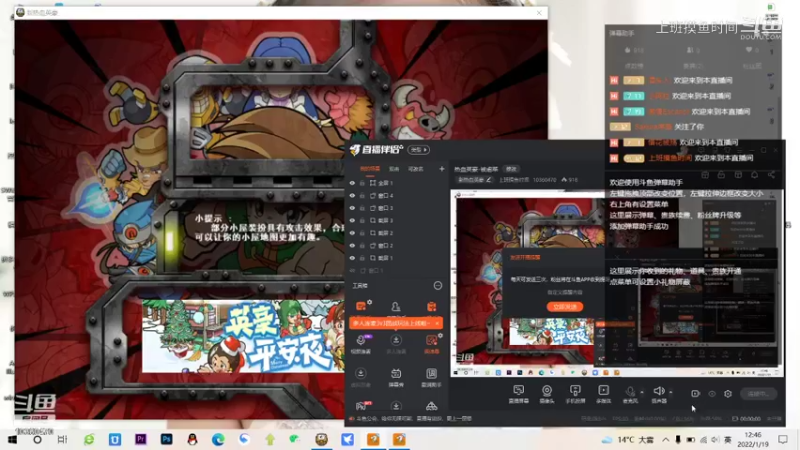
Task: Open the first scene tab
Action: (370, 169)
